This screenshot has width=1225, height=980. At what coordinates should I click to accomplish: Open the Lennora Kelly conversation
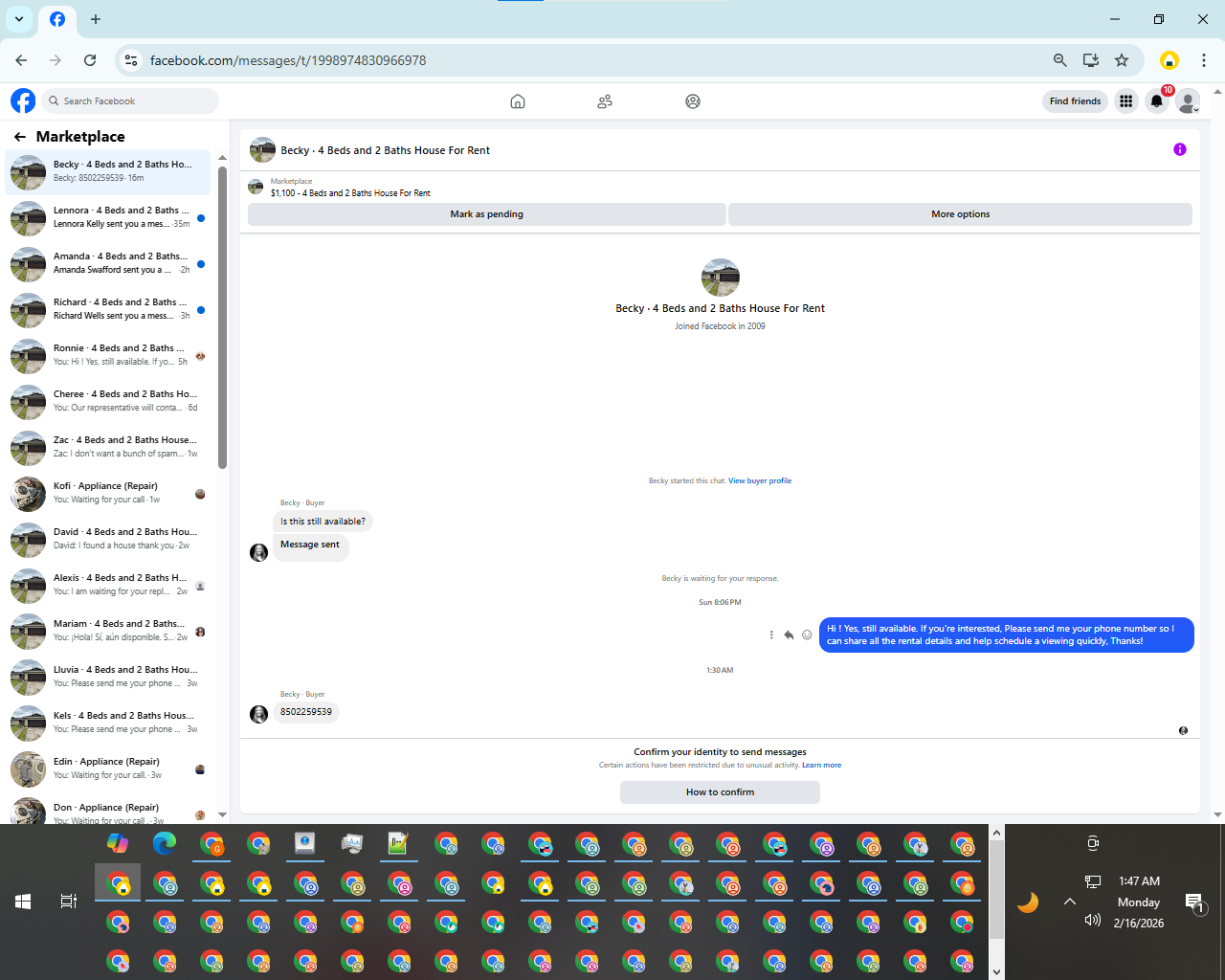pos(107,217)
